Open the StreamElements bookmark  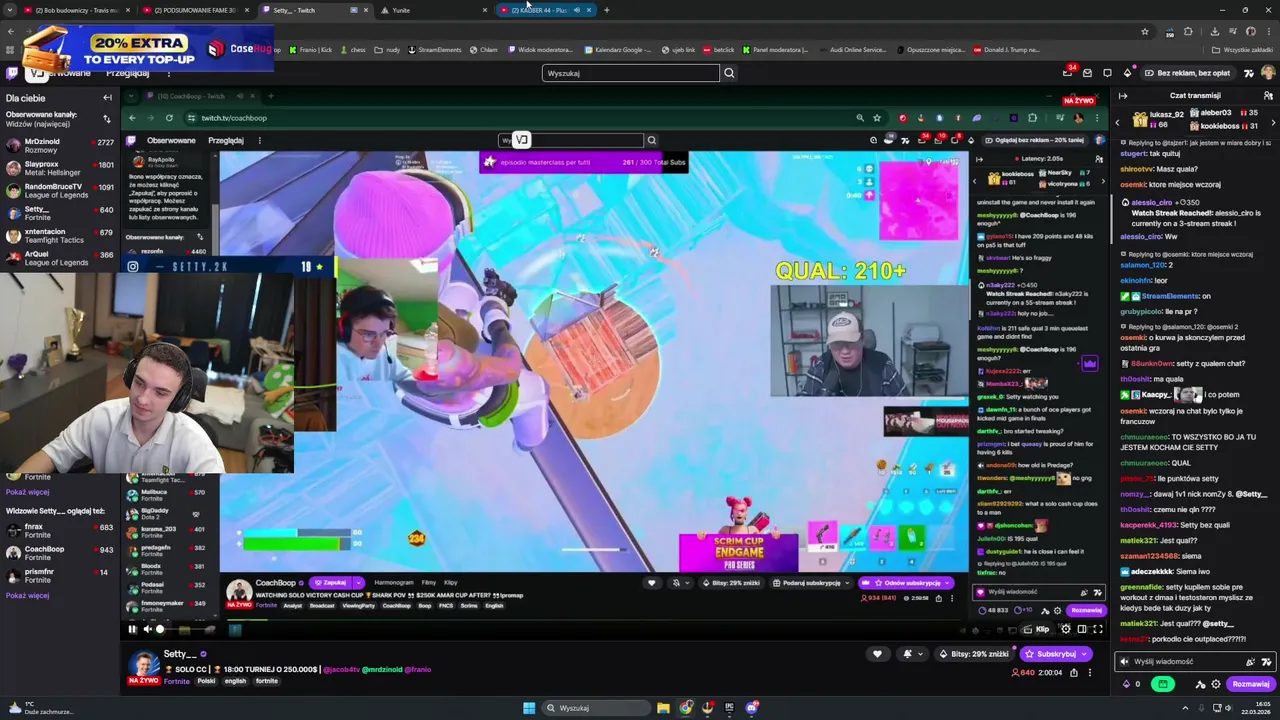pos(435,49)
